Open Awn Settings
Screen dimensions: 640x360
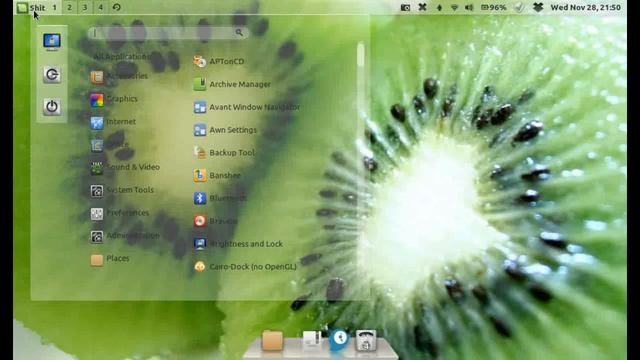(x=225, y=130)
